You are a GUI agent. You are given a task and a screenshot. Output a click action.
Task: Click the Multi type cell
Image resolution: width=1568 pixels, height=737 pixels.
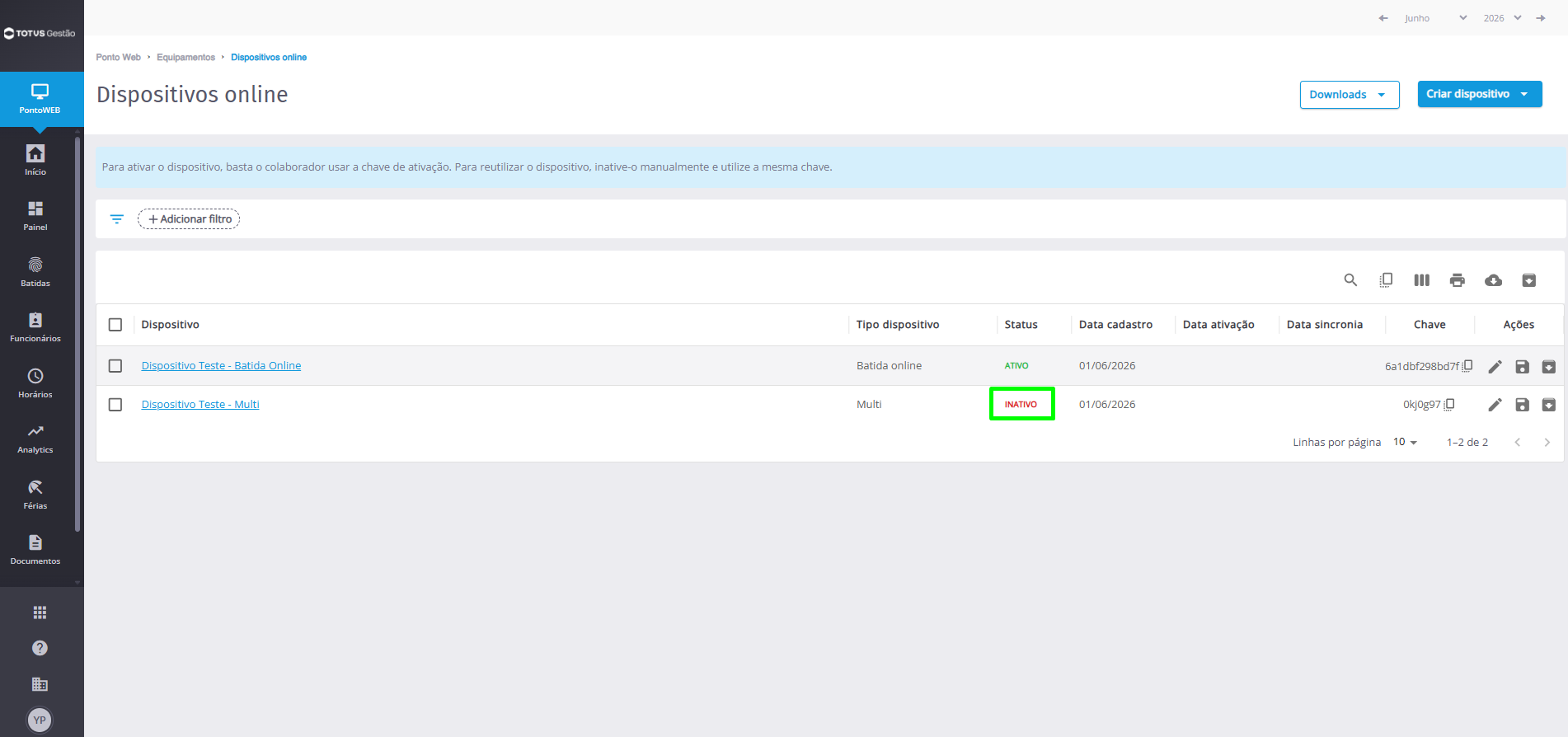coord(869,405)
